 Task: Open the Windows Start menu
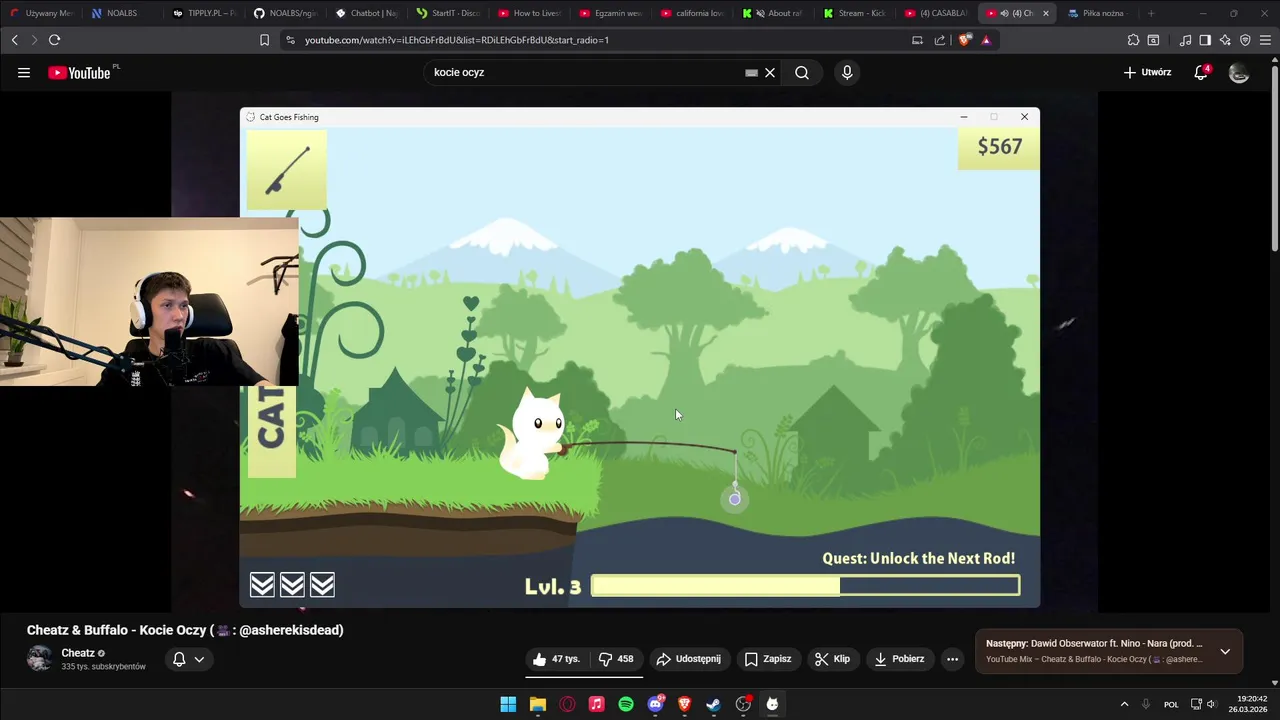pyautogui.click(x=508, y=704)
